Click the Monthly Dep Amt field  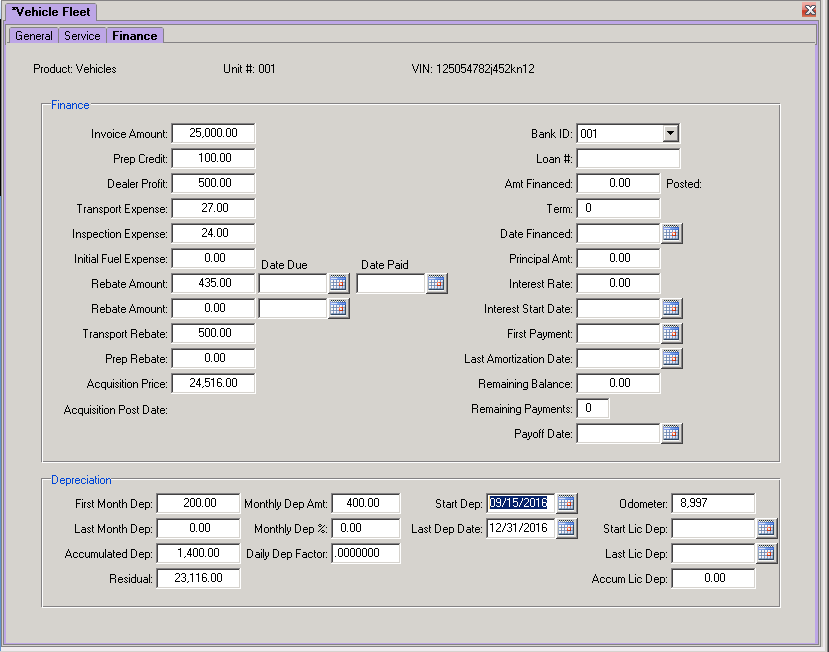coord(366,503)
